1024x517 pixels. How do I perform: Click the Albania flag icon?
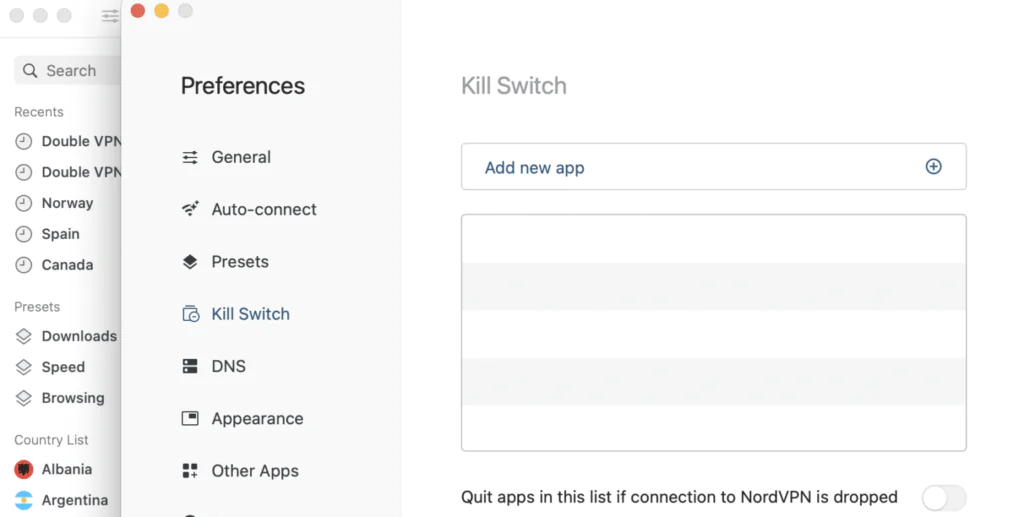24,469
